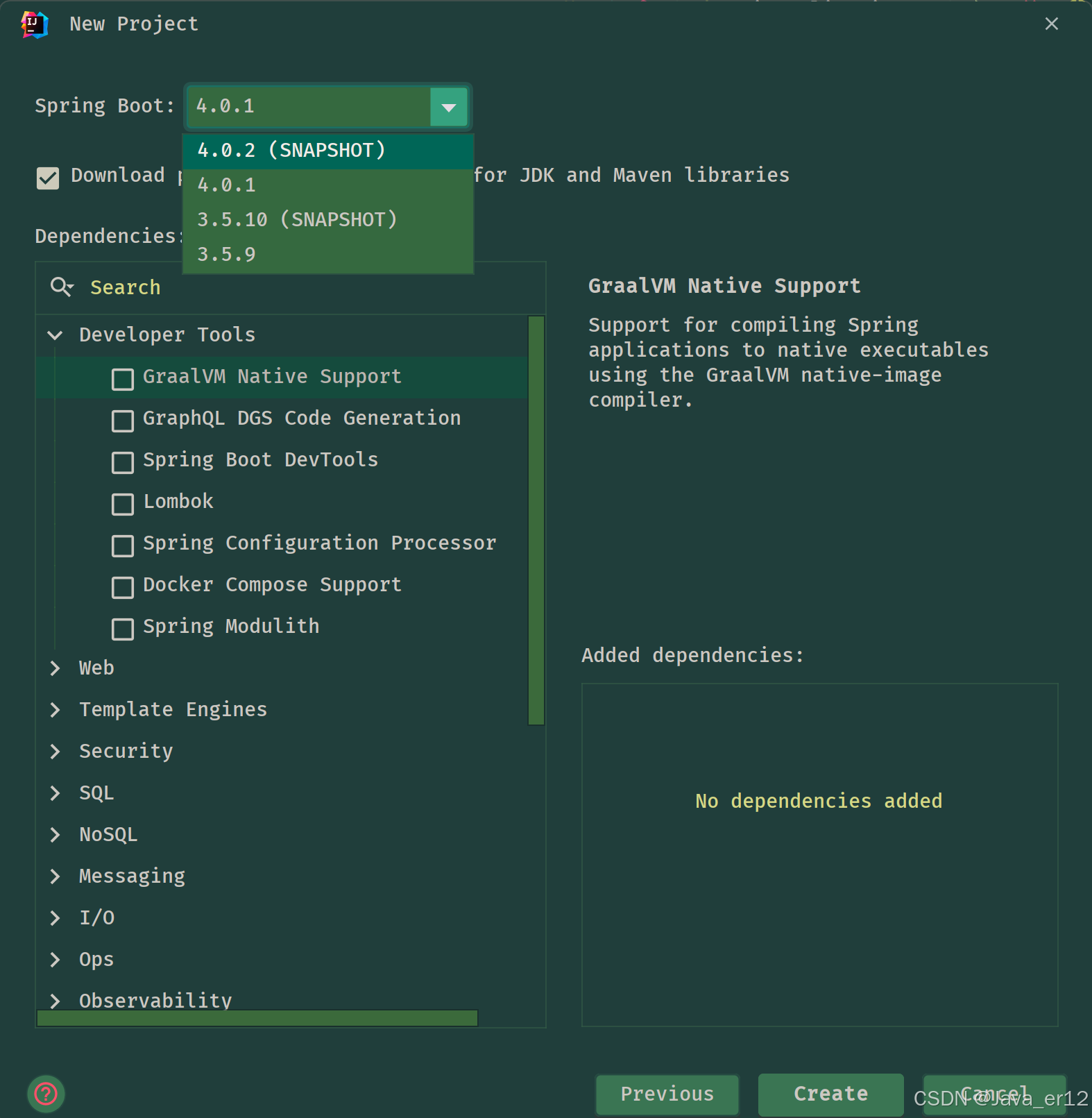Viewport: 1092px width, 1118px height.
Task: Tick the Docker Compose Support checkbox
Action: 123,587
